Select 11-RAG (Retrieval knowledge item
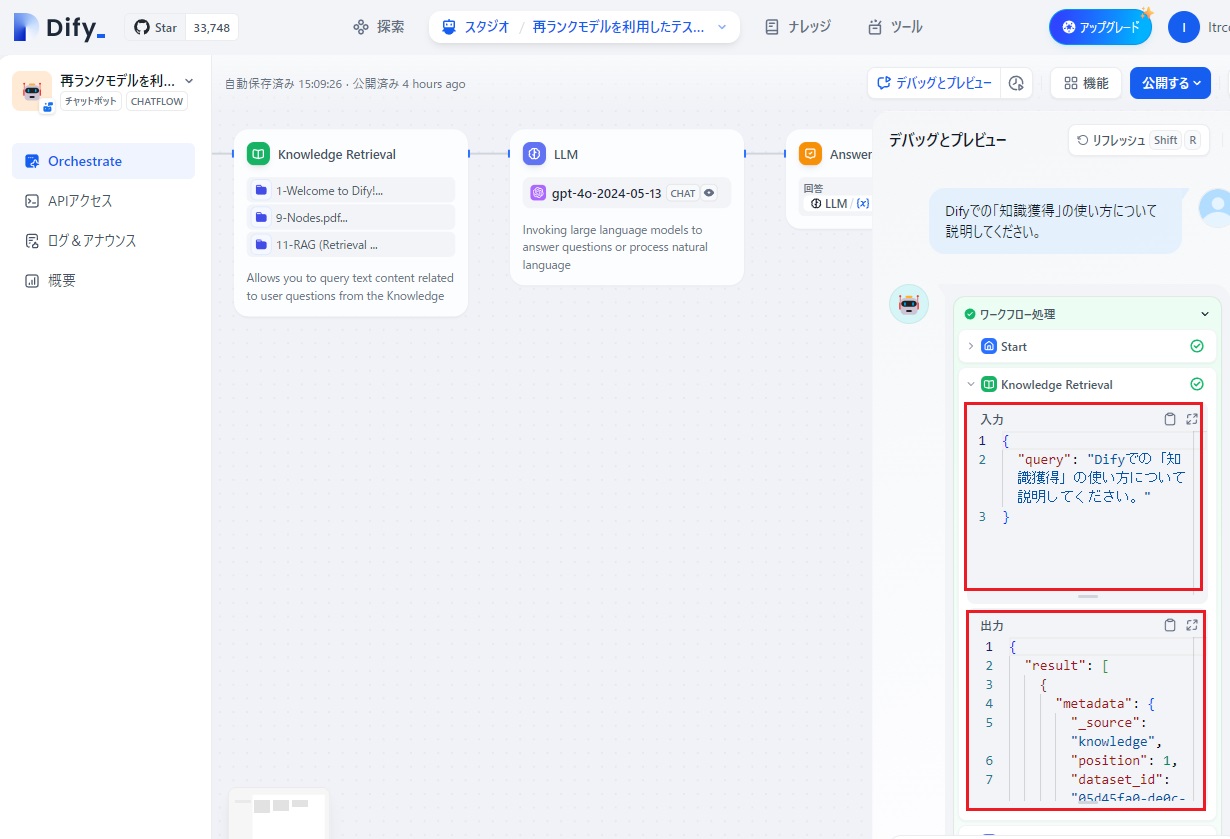 (x=351, y=244)
